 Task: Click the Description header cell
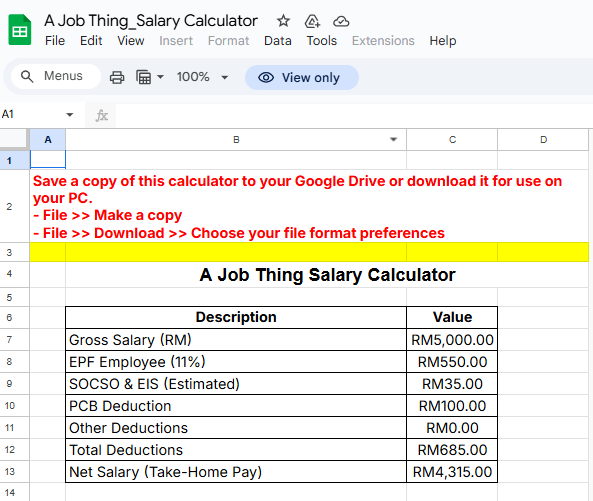(236, 317)
